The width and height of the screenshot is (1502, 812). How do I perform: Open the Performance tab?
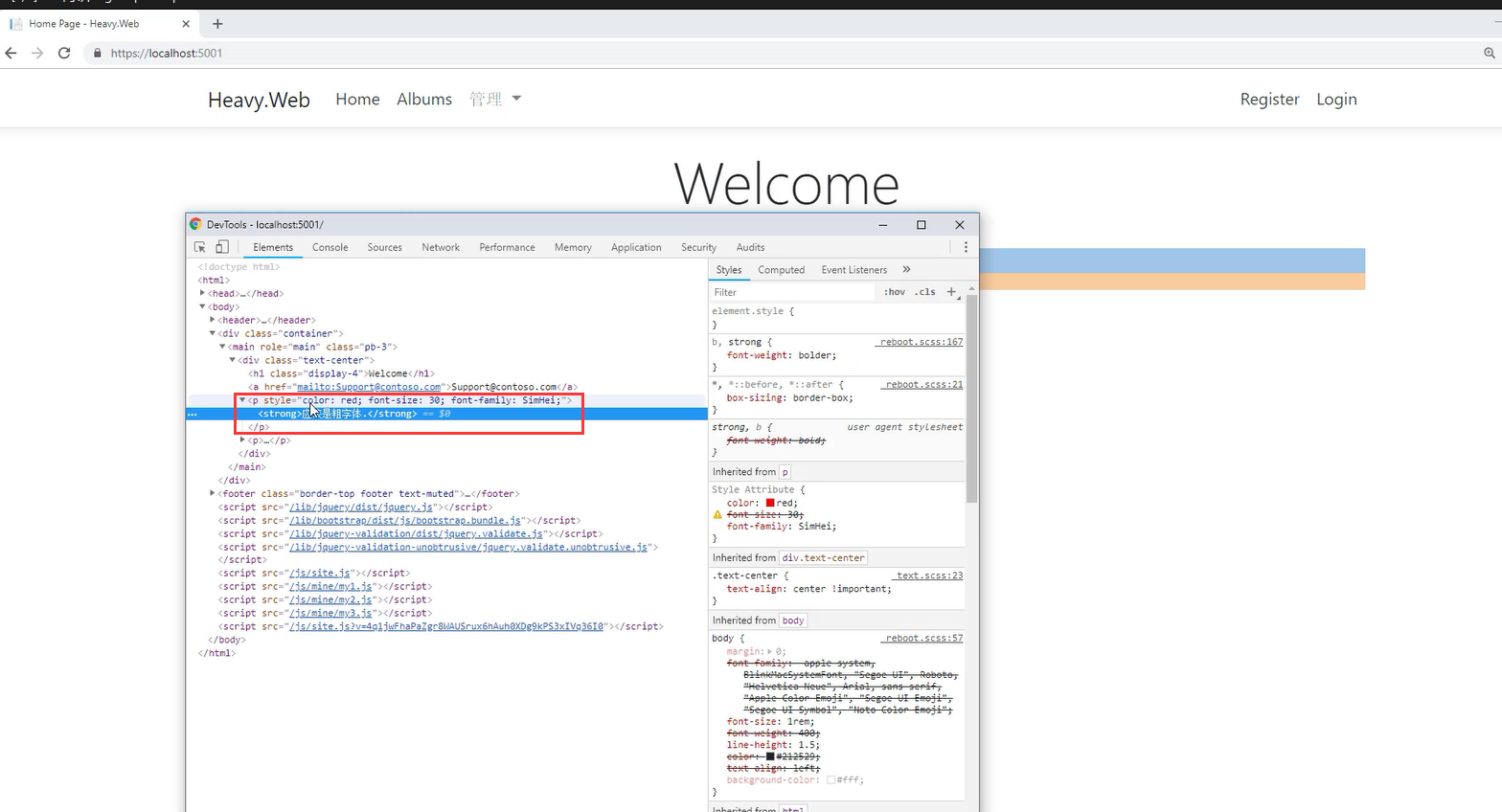[x=507, y=247]
